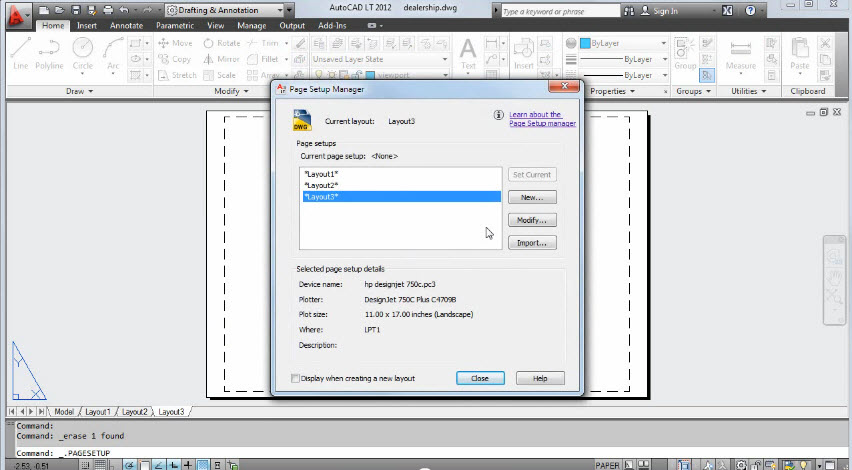Expand the Groups panel
Image resolution: width=852 pixels, height=470 pixels.
pyautogui.click(x=694, y=91)
